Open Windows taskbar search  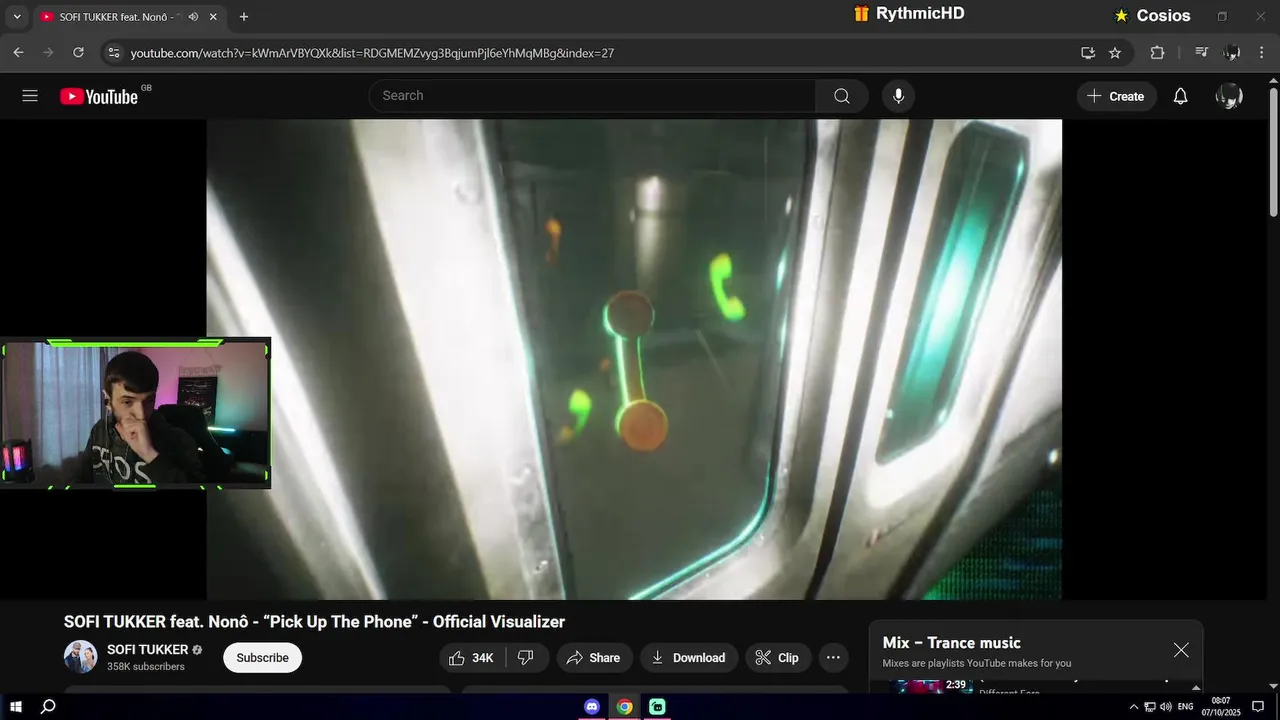48,707
